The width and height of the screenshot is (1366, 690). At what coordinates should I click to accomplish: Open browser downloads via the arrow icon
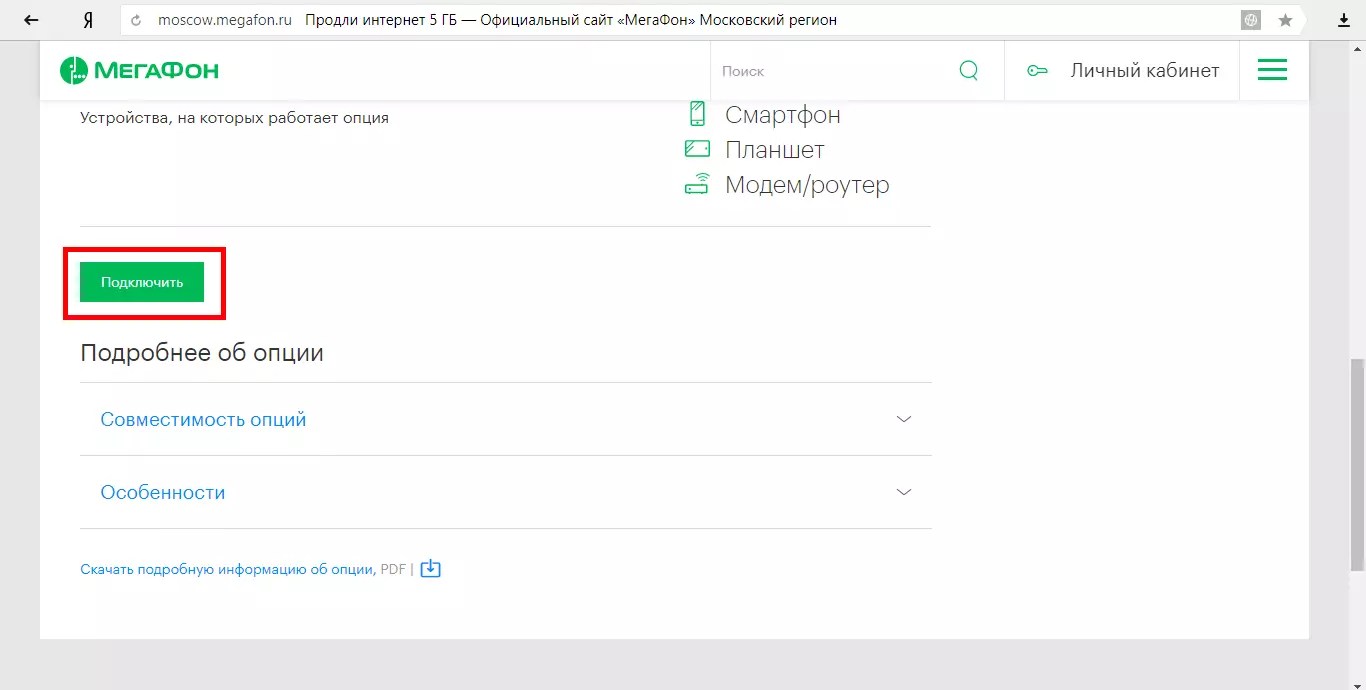[1344, 20]
